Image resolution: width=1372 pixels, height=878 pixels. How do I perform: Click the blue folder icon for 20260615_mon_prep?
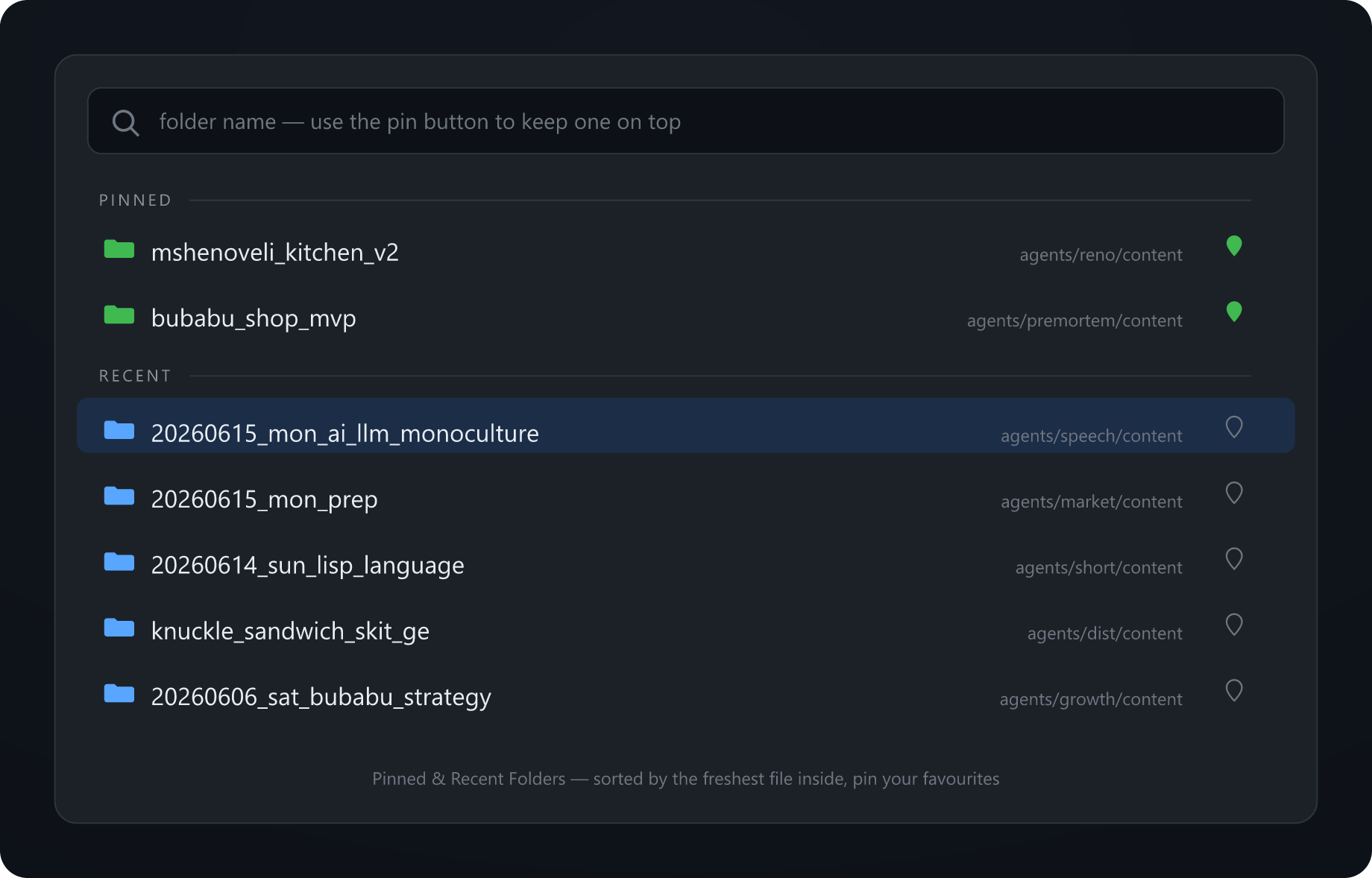[119, 496]
